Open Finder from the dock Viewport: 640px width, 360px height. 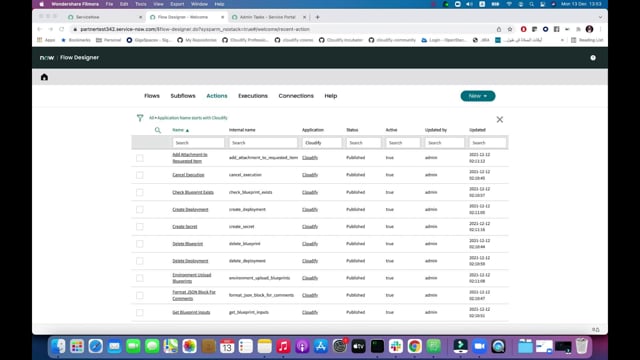pyautogui.click(x=58, y=346)
